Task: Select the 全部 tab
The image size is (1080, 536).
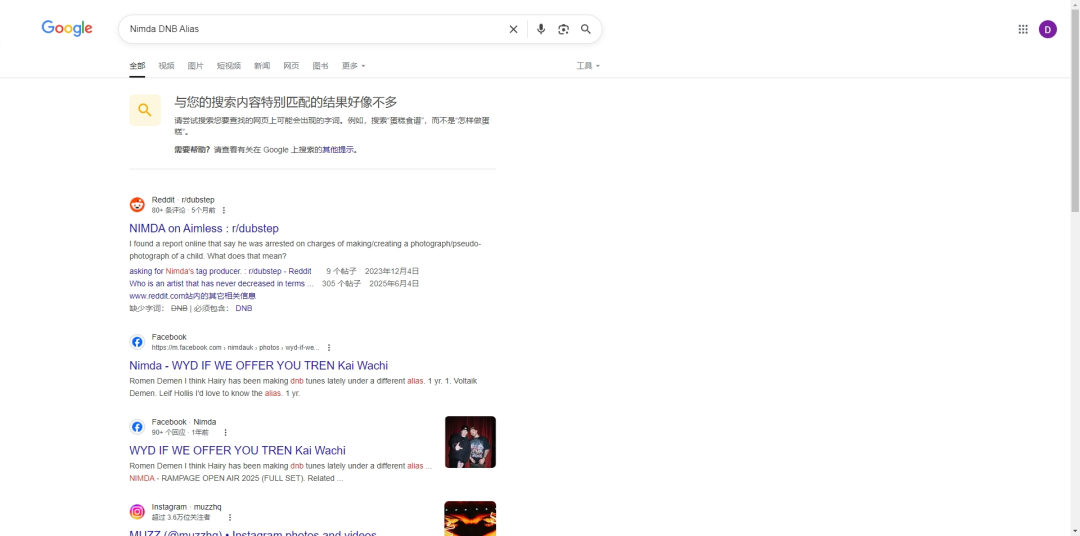Action: (x=137, y=65)
